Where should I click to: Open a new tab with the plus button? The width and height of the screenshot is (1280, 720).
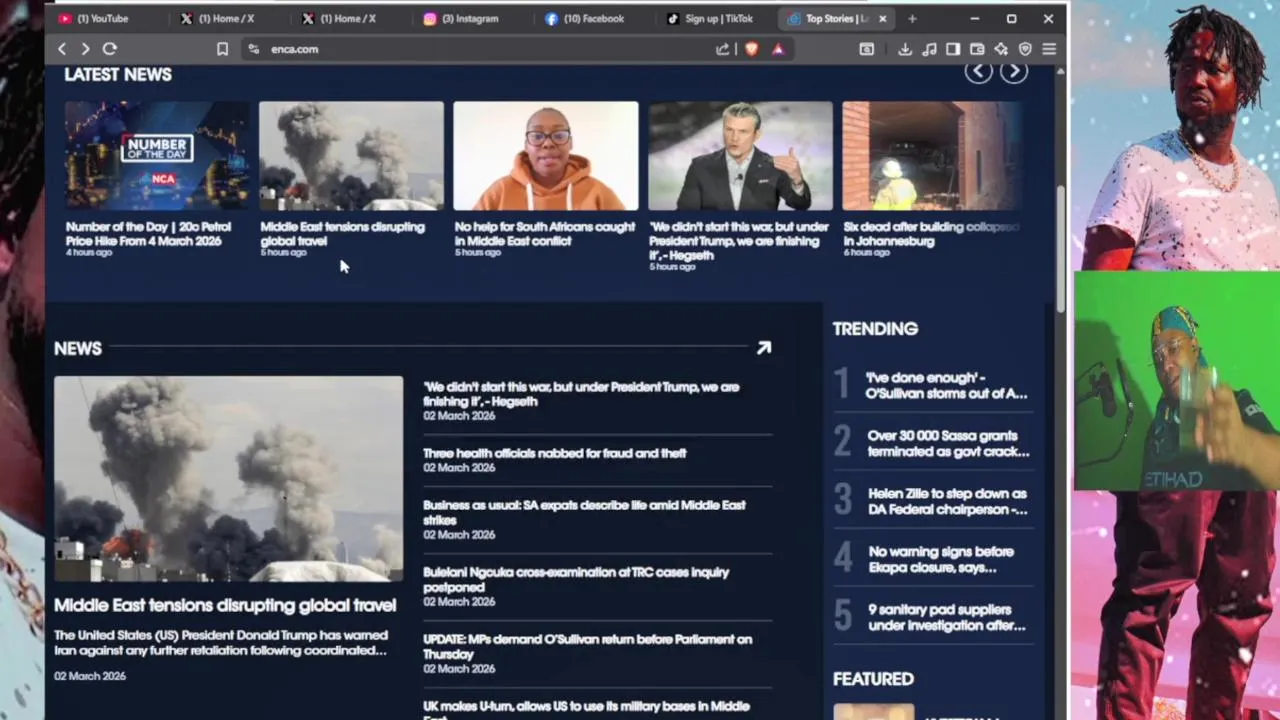[912, 18]
